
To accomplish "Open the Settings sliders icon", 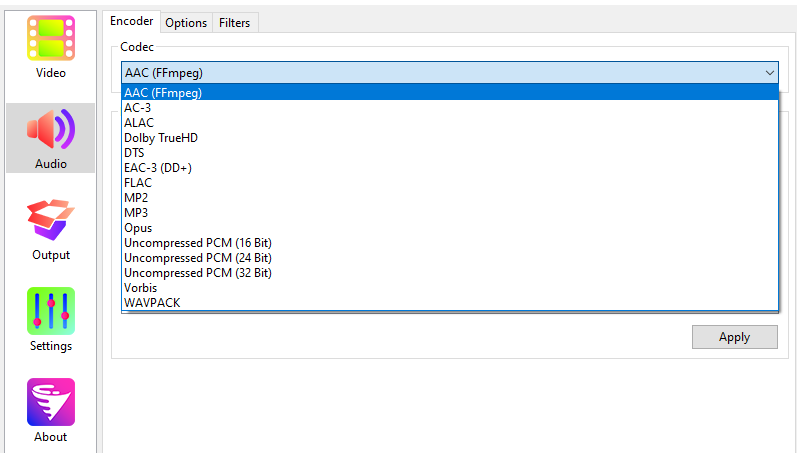I will [x=51, y=311].
